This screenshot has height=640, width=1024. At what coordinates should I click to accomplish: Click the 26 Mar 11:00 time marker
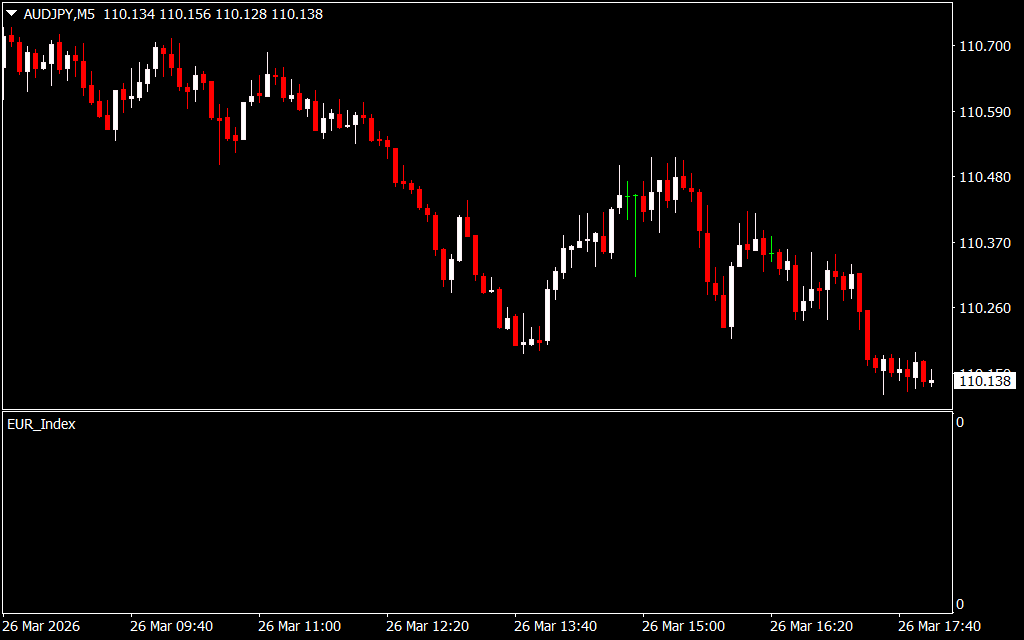[x=299, y=626]
